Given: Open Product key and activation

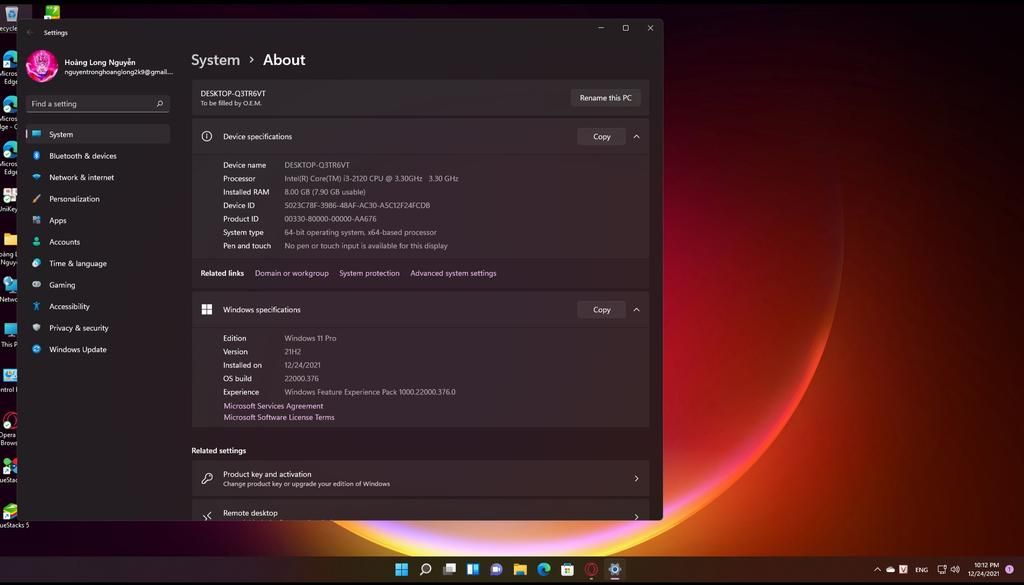Looking at the screenshot, I should pos(421,479).
